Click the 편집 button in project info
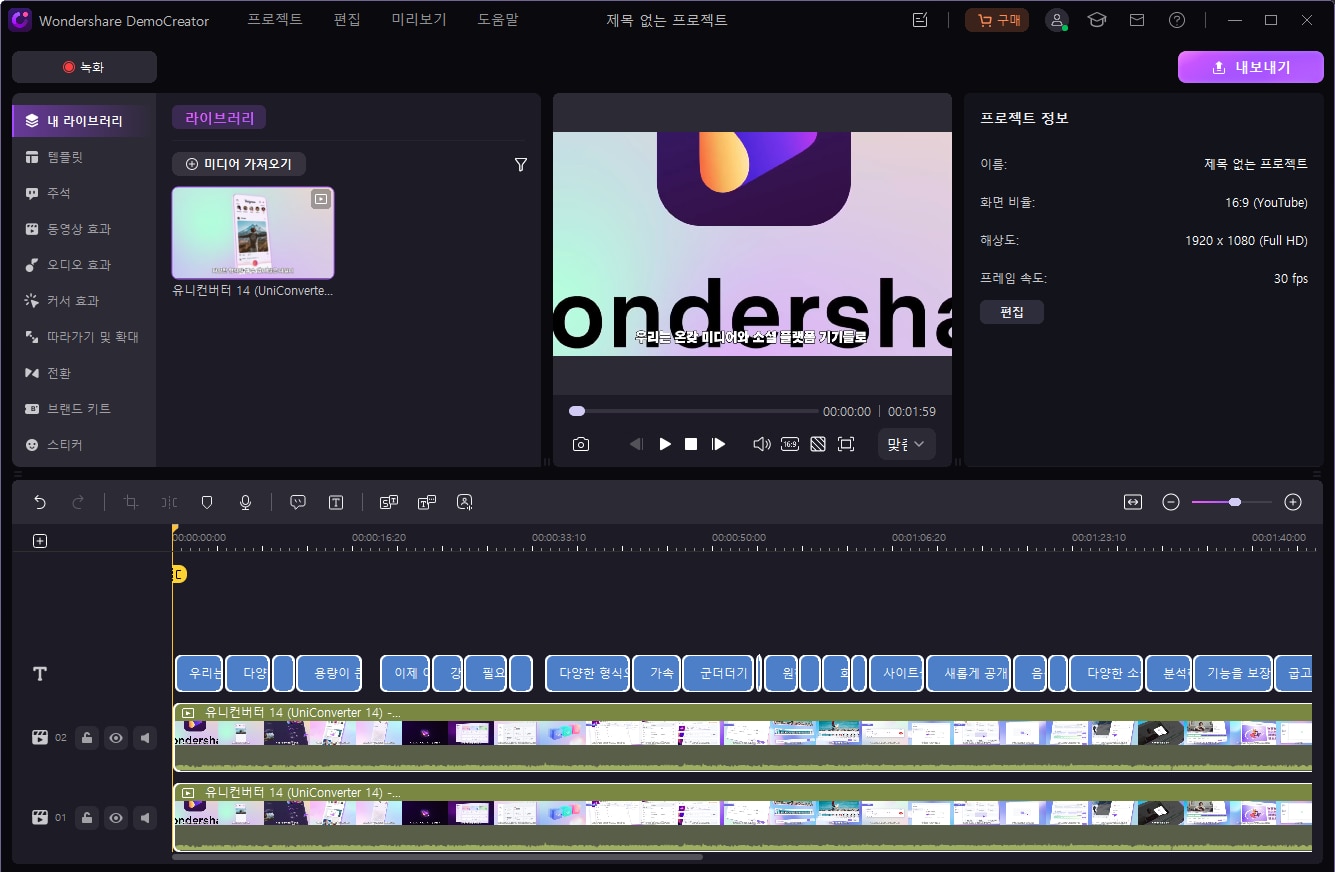The image size is (1335, 872). 1012,312
